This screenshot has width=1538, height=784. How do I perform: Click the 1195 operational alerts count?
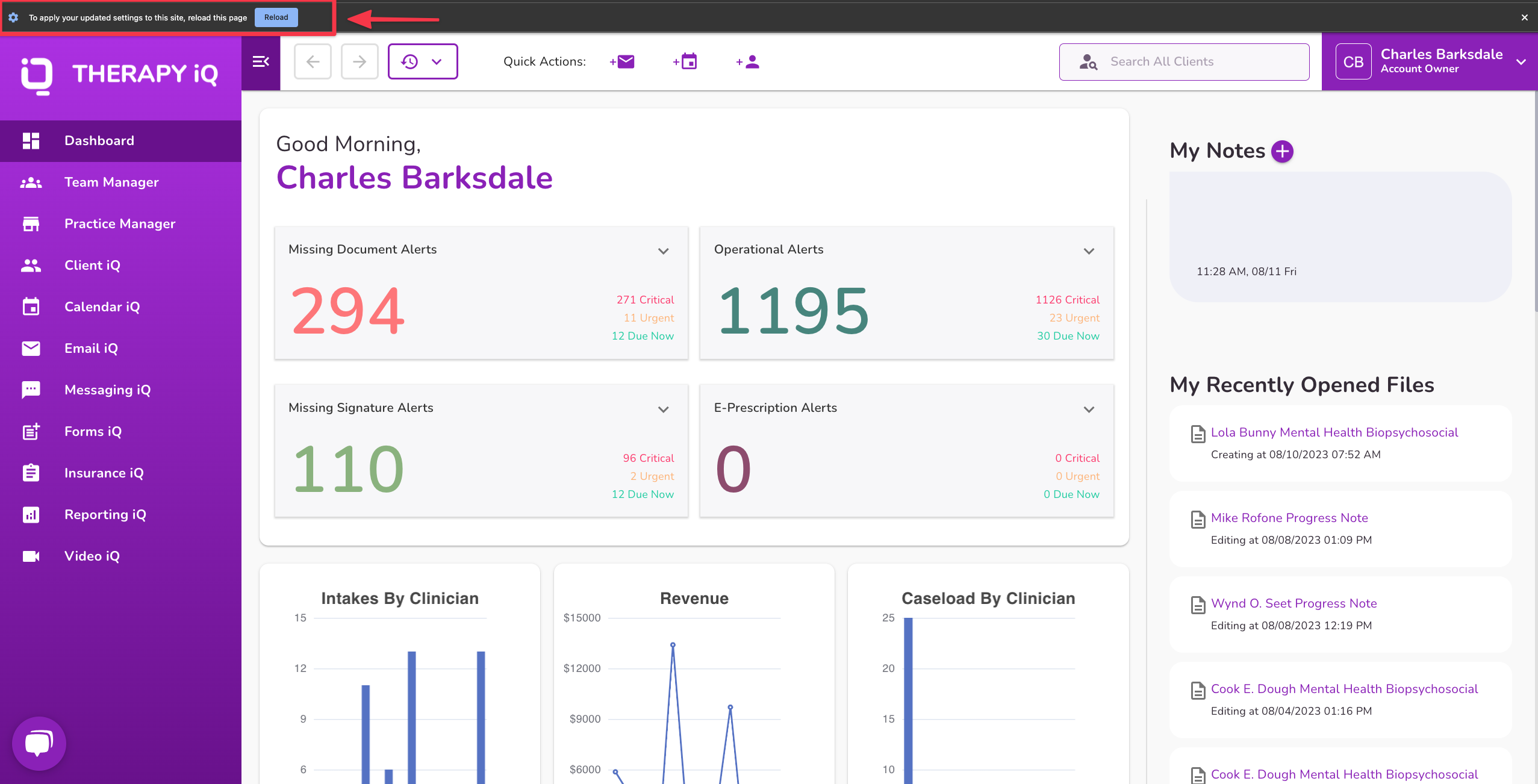tap(794, 311)
